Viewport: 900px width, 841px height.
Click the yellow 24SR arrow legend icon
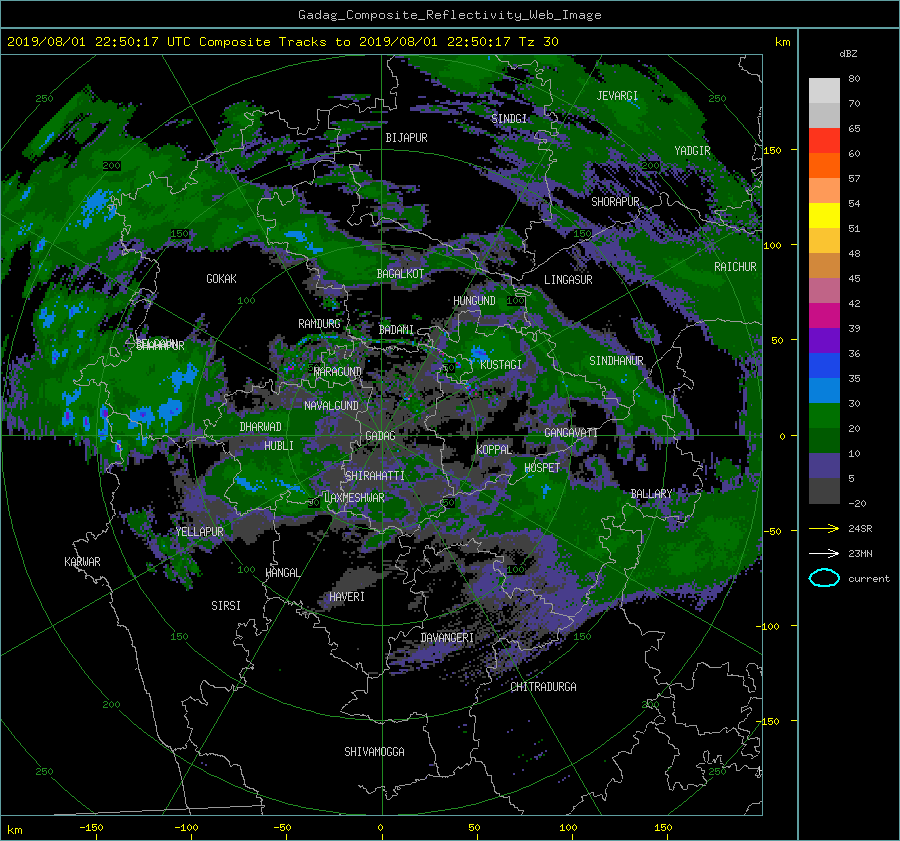824,528
